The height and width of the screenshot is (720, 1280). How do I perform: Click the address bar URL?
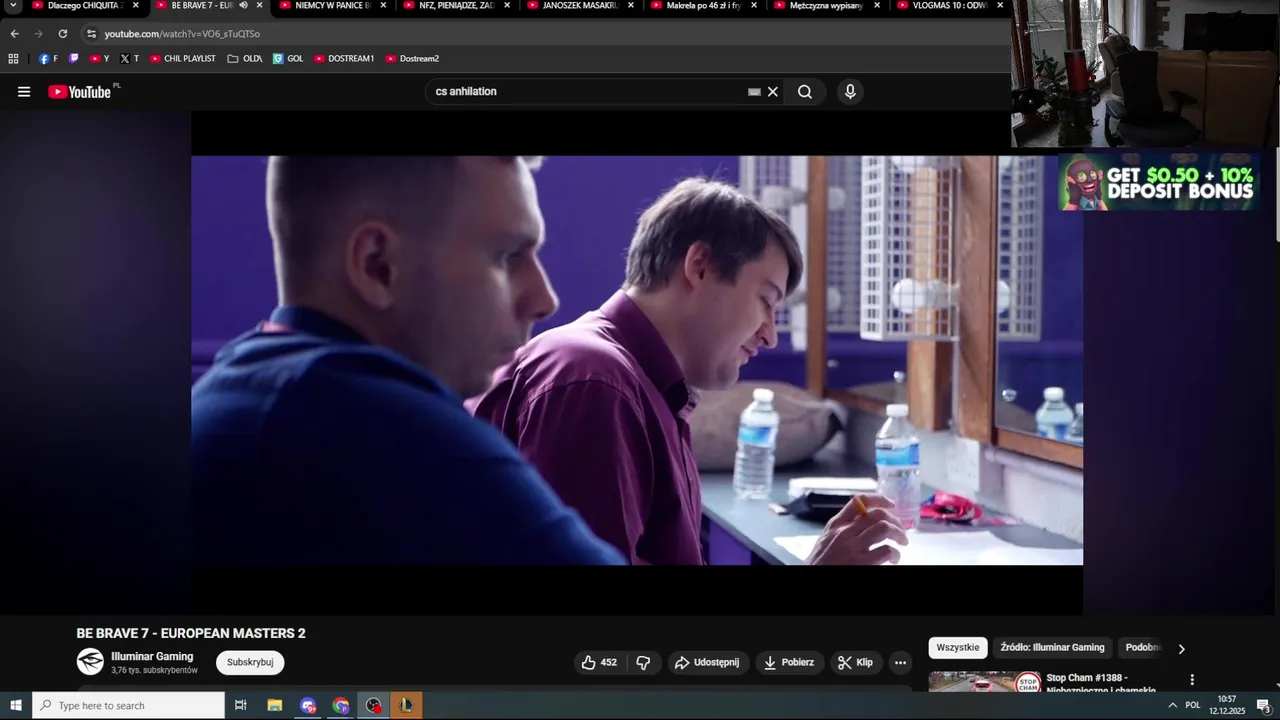click(182, 33)
